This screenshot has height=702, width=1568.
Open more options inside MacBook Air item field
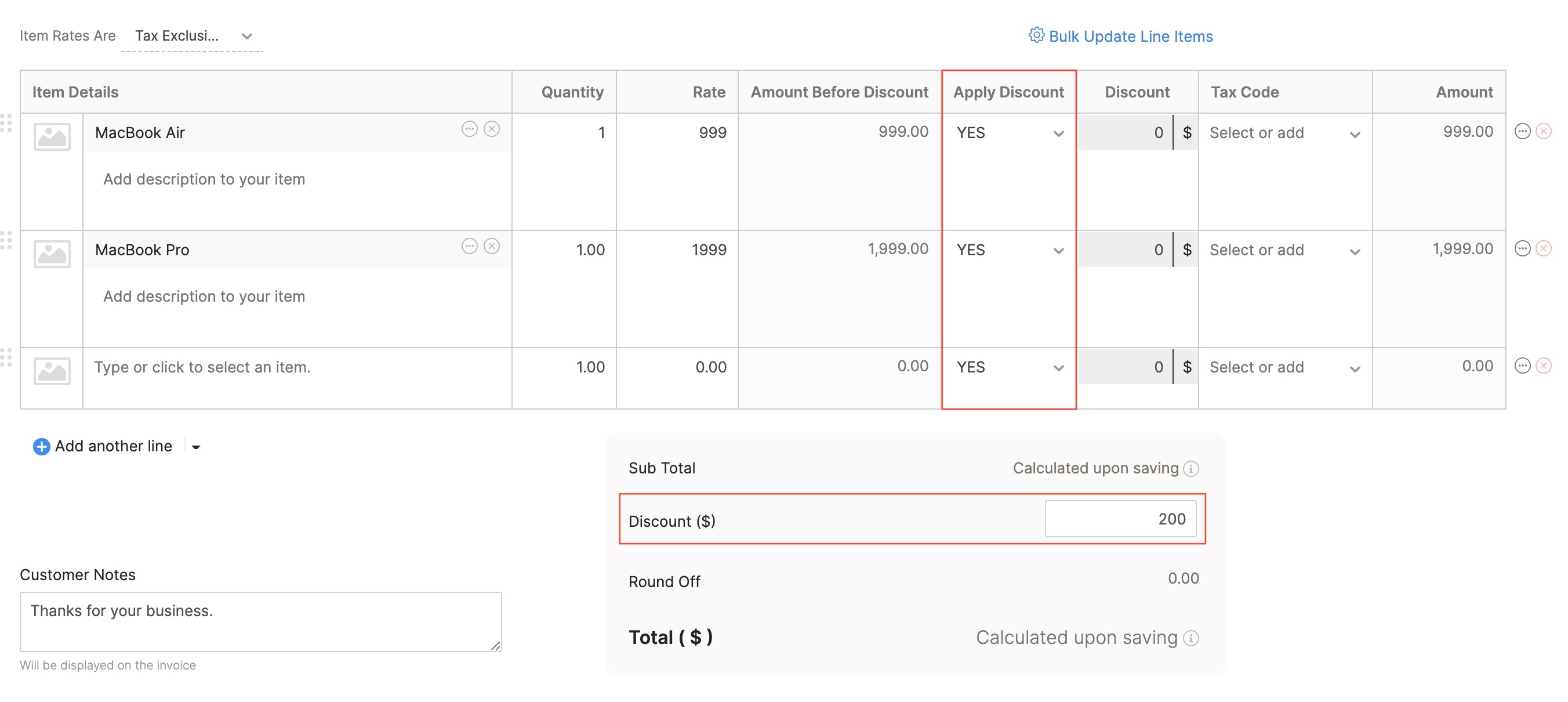[x=469, y=129]
